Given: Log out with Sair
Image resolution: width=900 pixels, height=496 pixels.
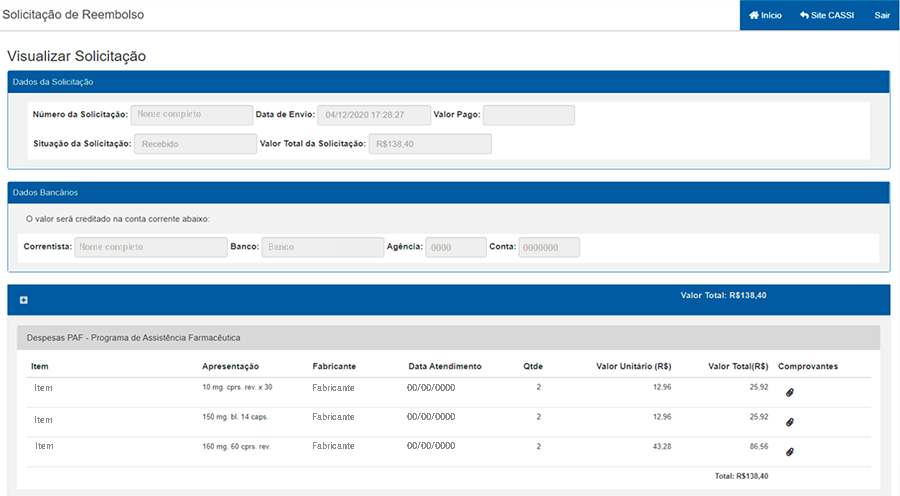Looking at the screenshot, I should pos(882,16).
